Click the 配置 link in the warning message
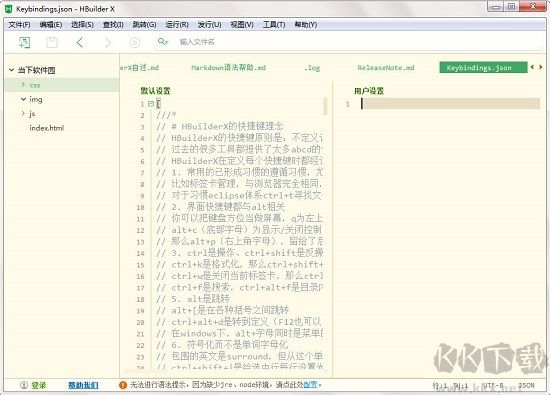 click(310, 385)
